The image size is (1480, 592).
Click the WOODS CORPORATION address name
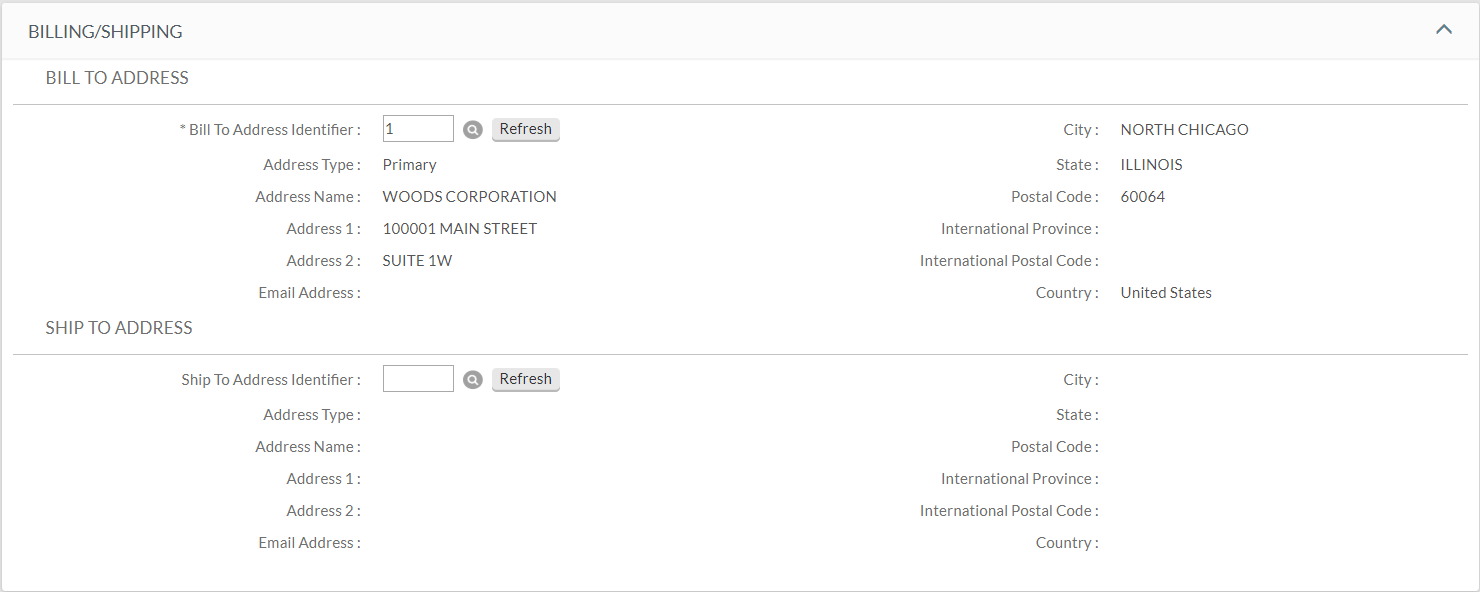point(469,197)
